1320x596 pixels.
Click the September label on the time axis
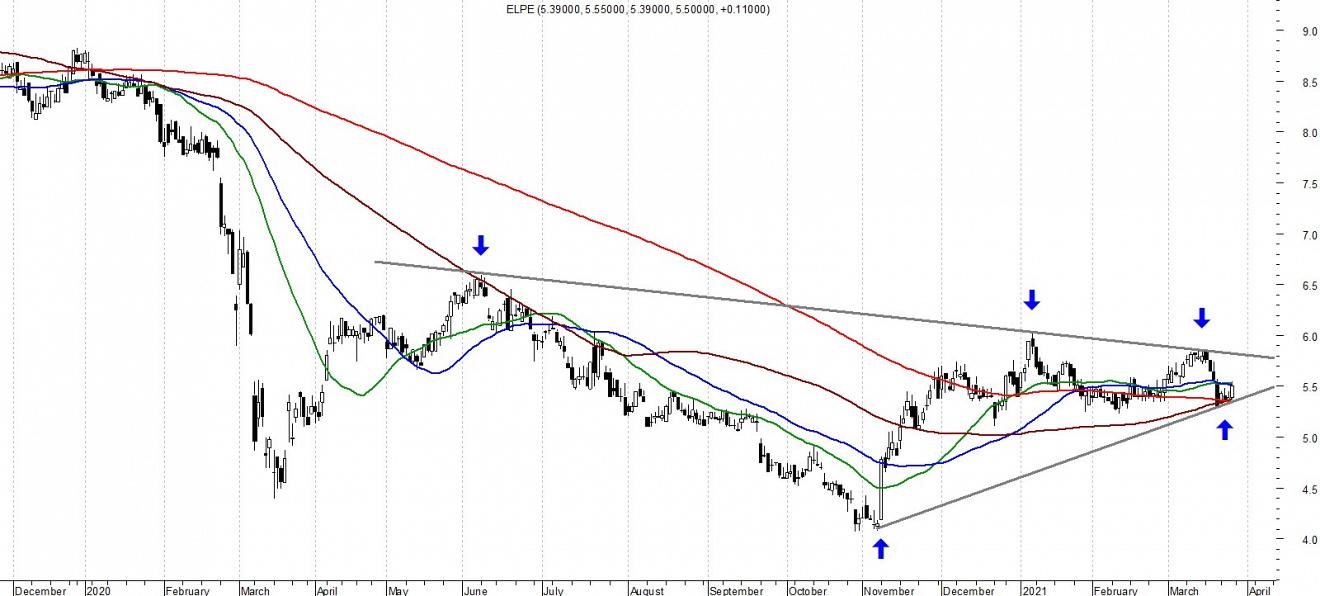736,590
